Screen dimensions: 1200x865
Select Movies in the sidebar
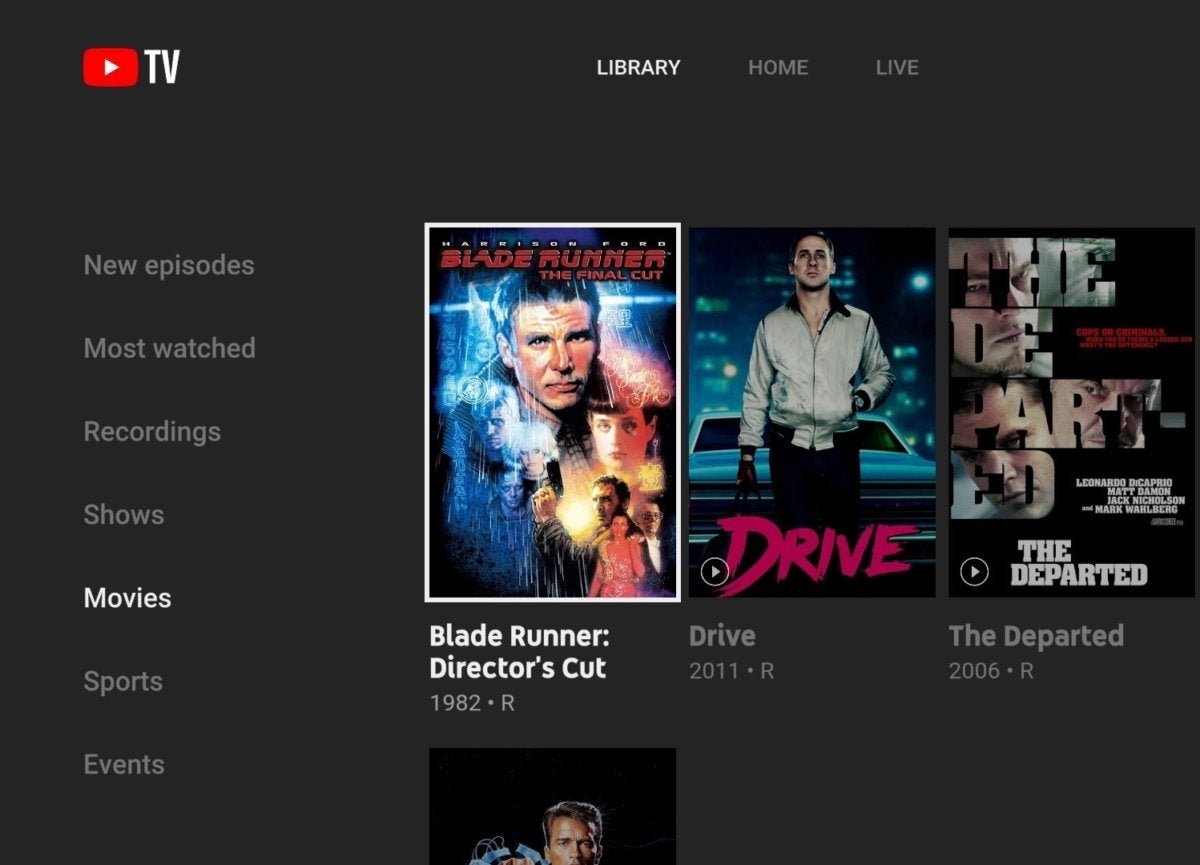126,597
